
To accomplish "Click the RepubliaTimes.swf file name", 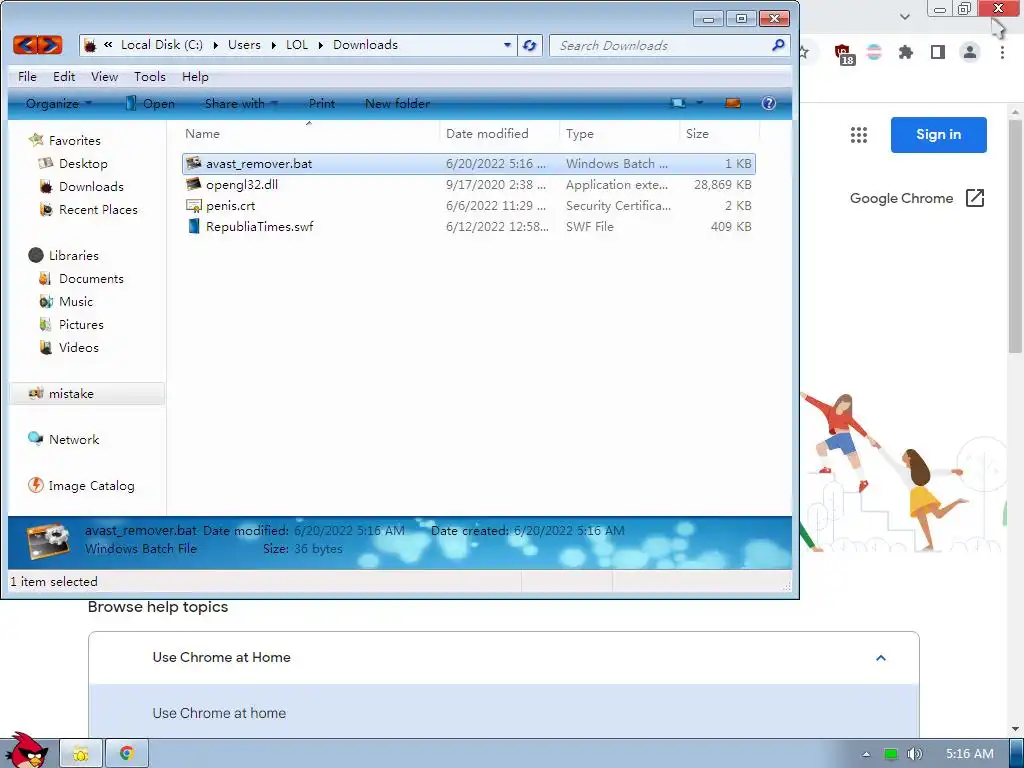I will pos(259,227).
